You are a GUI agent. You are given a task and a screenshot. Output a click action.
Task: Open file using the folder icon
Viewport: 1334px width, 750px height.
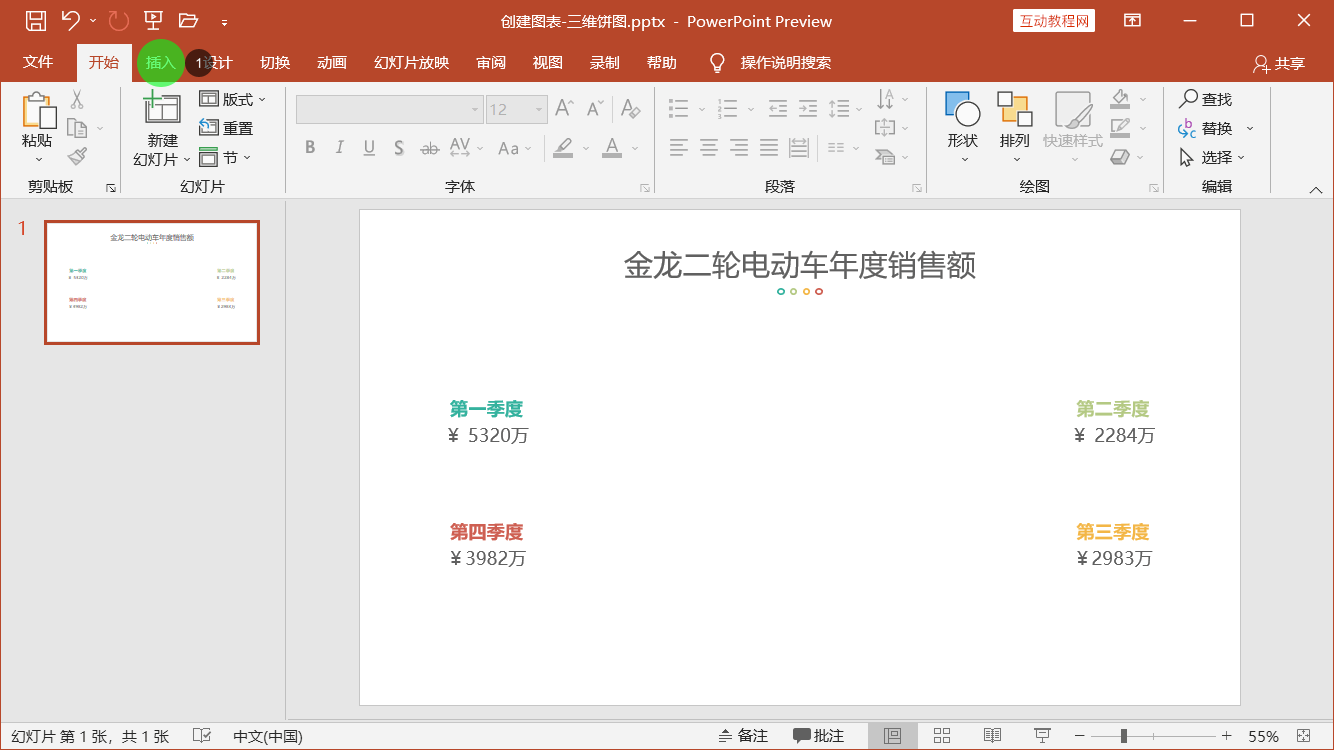tap(187, 21)
